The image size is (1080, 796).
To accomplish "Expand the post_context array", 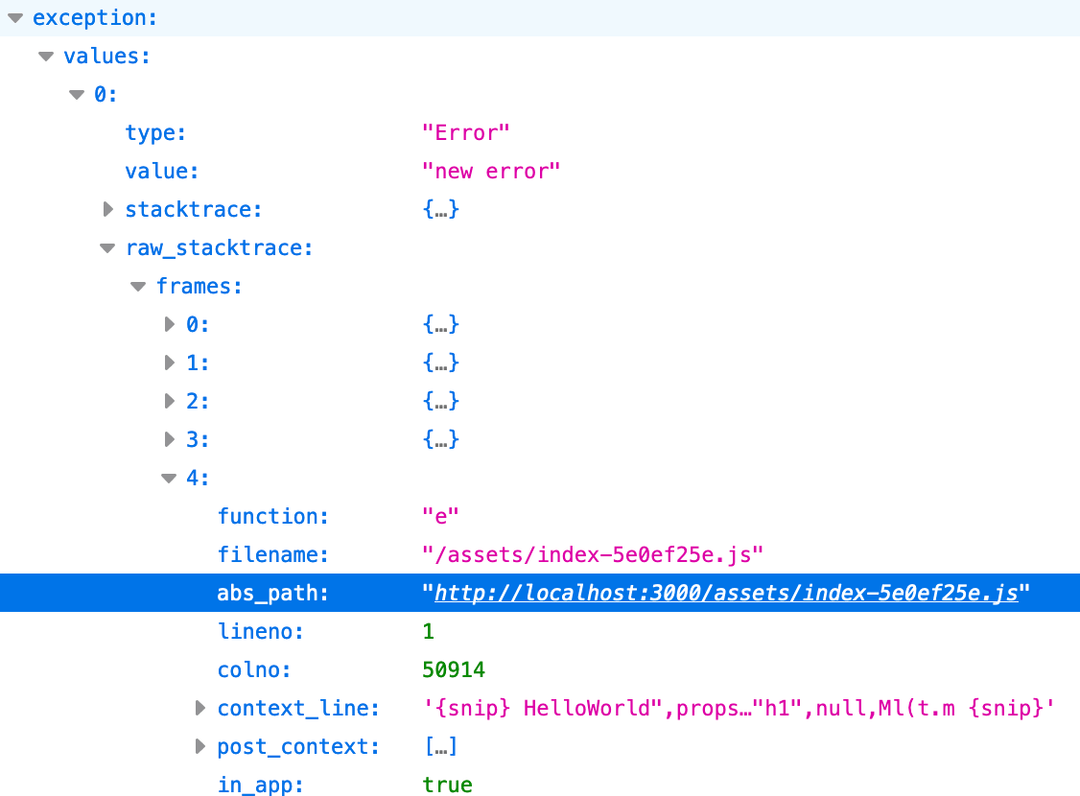I will 200,746.
